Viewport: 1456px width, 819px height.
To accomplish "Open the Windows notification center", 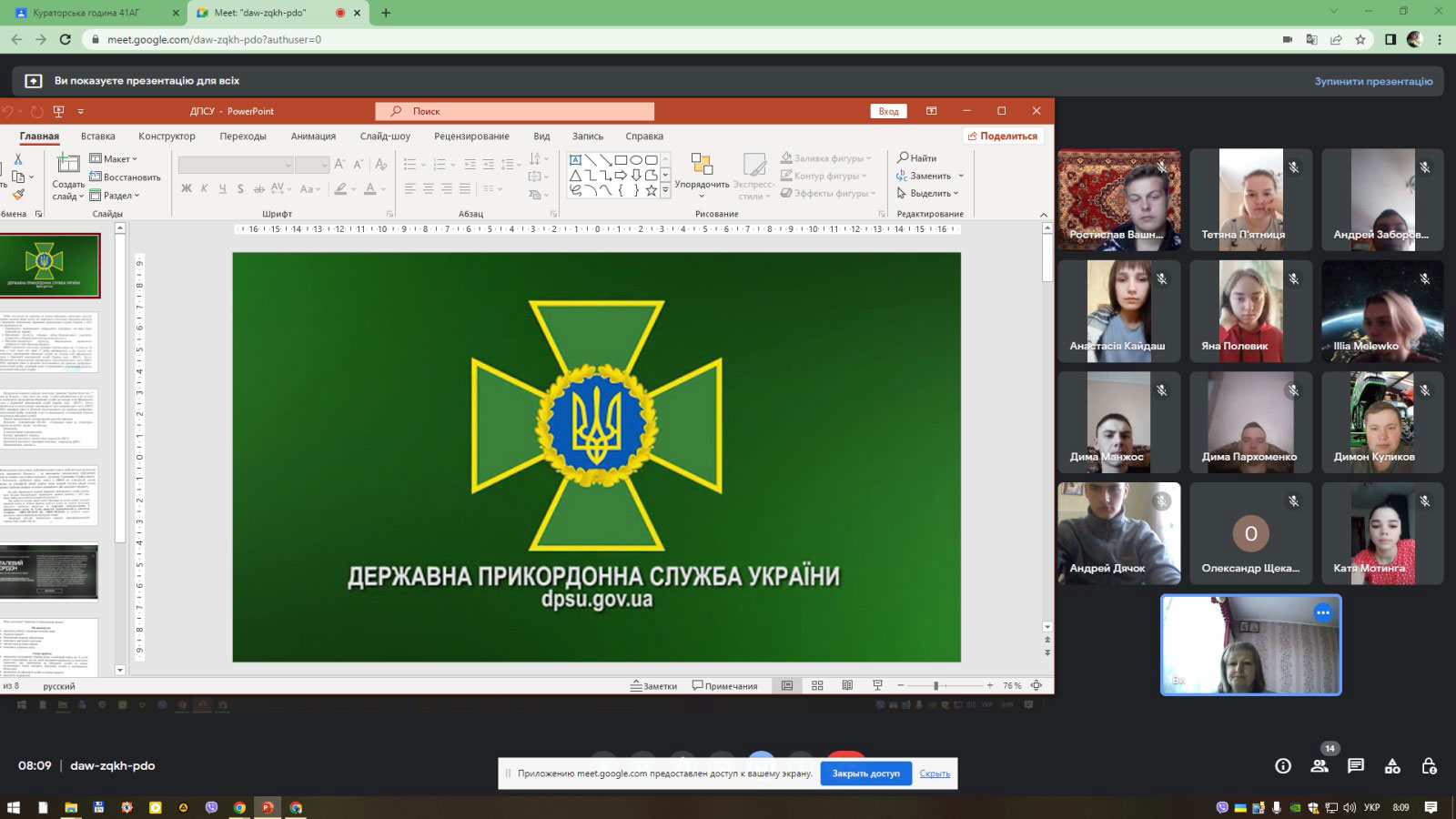I will [x=1431, y=807].
